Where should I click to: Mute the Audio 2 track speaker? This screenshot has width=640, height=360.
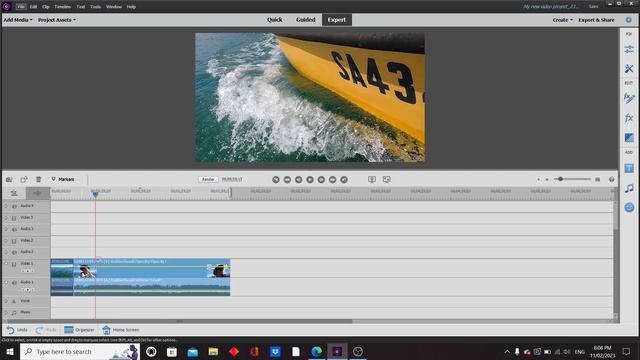[x=14, y=253]
